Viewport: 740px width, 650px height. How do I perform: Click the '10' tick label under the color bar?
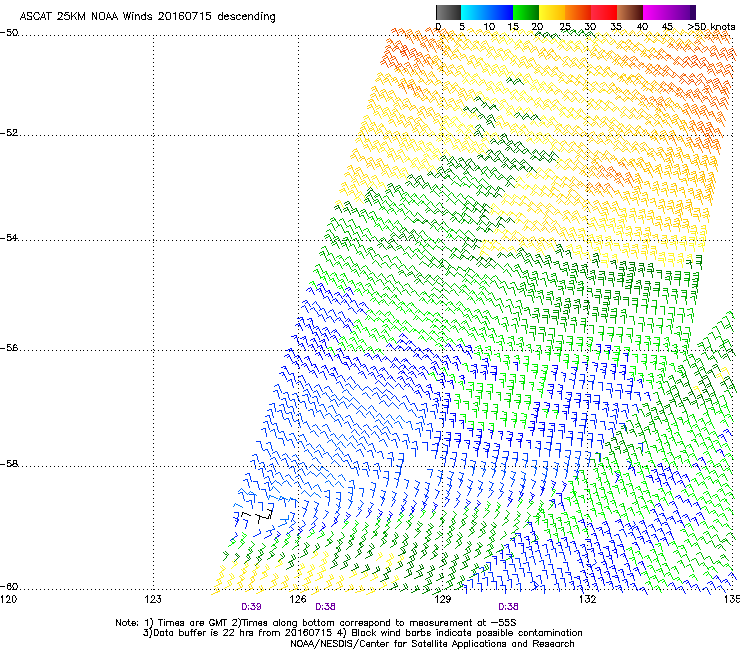pyautogui.click(x=489, y=27)
